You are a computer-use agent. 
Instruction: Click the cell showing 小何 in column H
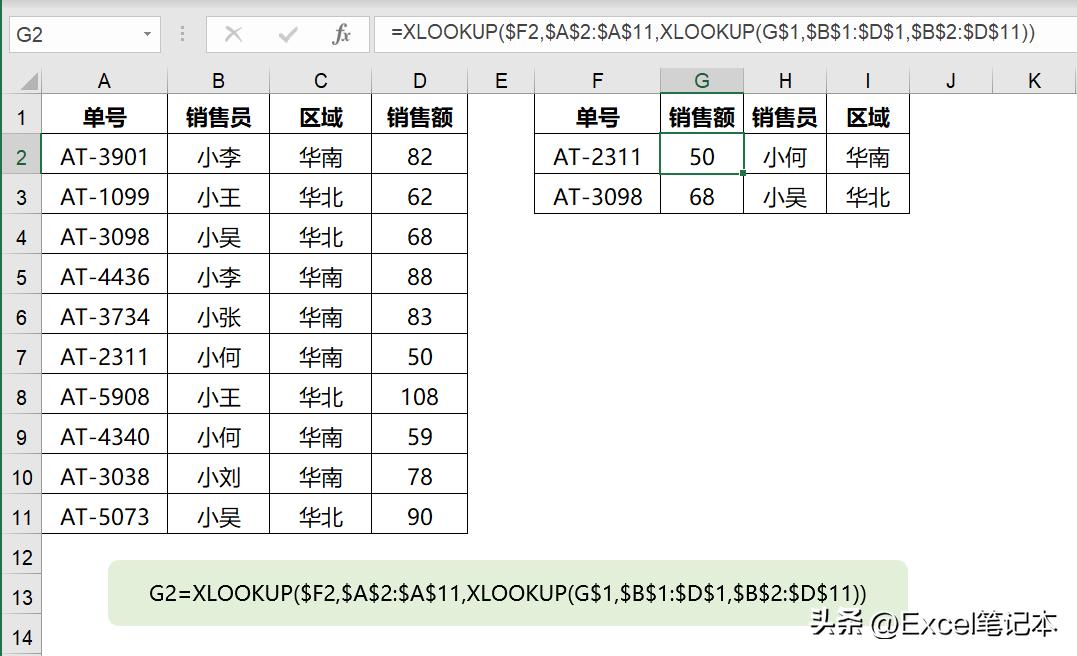pyautogui.click(x=786, y=156)
